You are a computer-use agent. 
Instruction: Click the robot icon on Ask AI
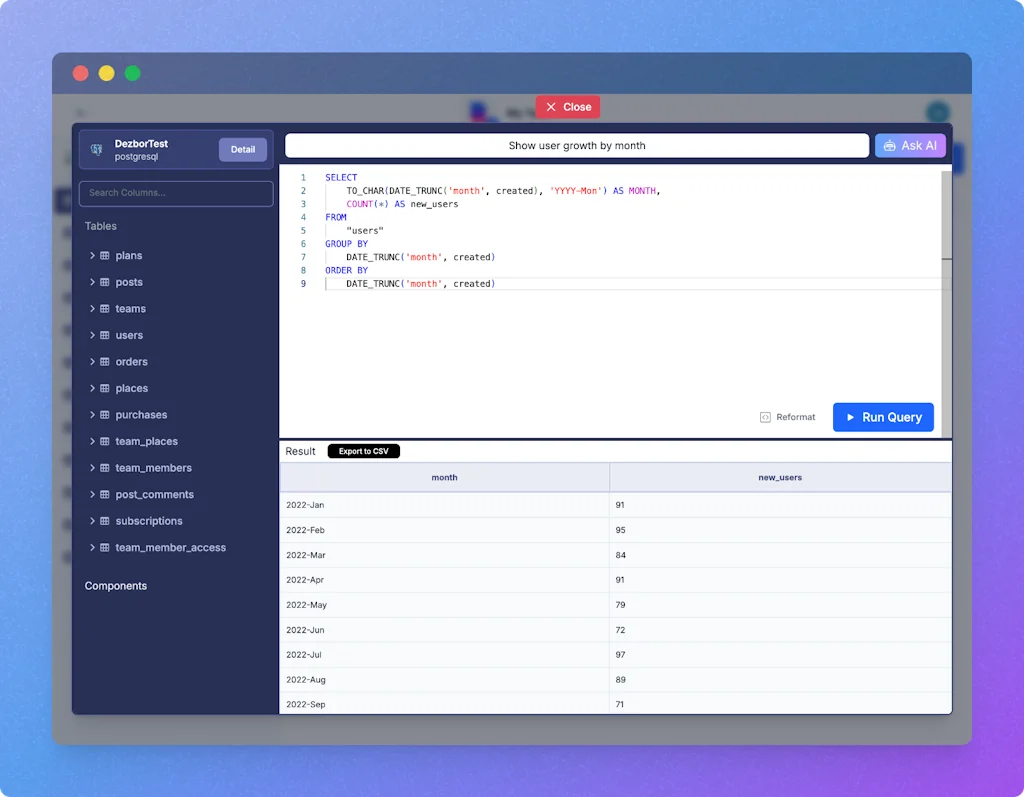[x=889, y=146]
